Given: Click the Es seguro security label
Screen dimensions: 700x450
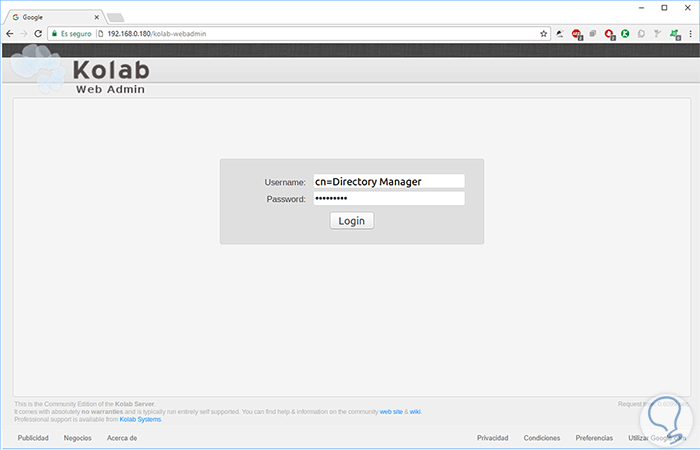Looking at the screenshot, I should (x=76, y=34).
